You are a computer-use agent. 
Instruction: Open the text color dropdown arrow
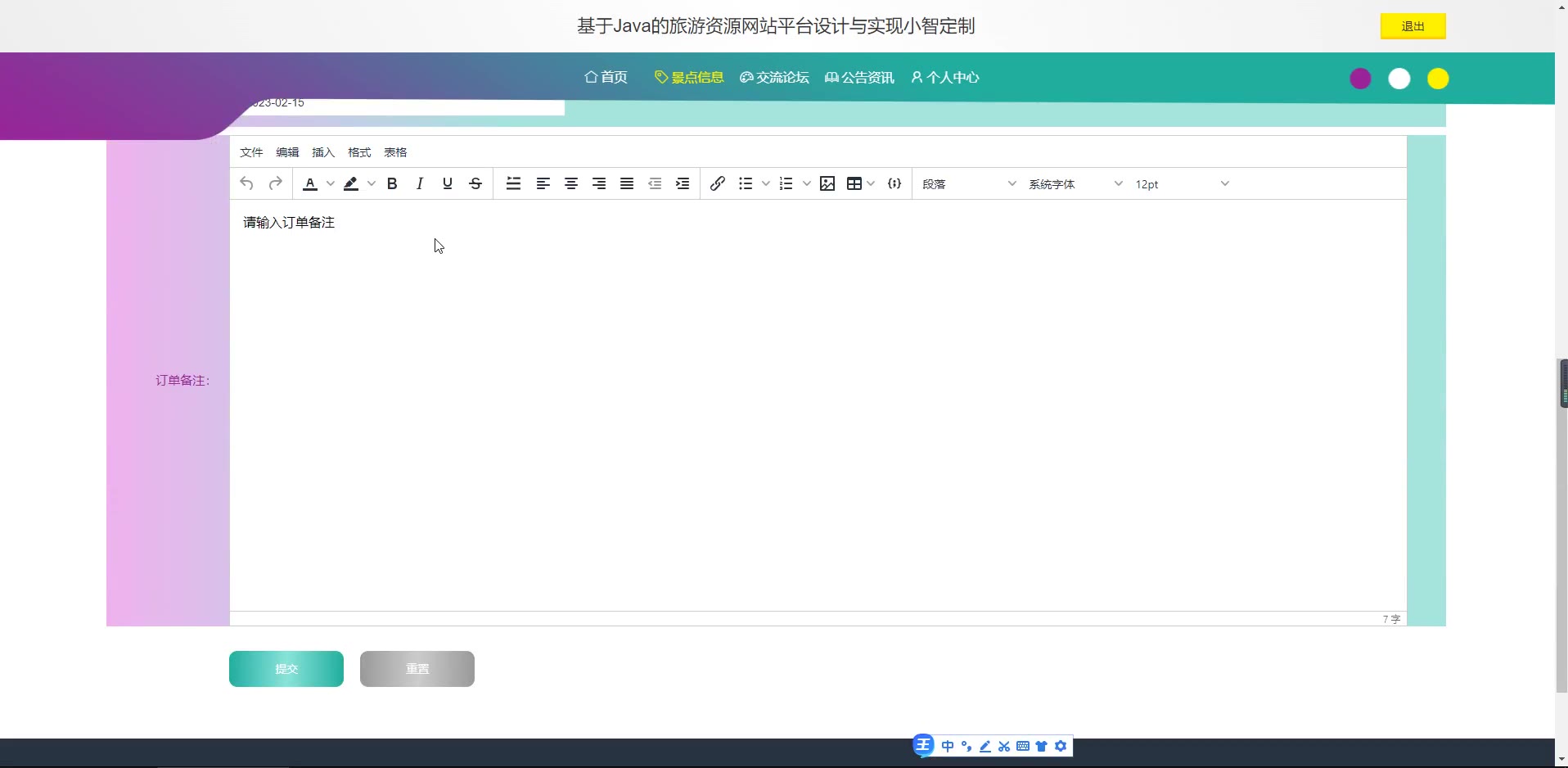pyautogui.click(x=331, y=183)
